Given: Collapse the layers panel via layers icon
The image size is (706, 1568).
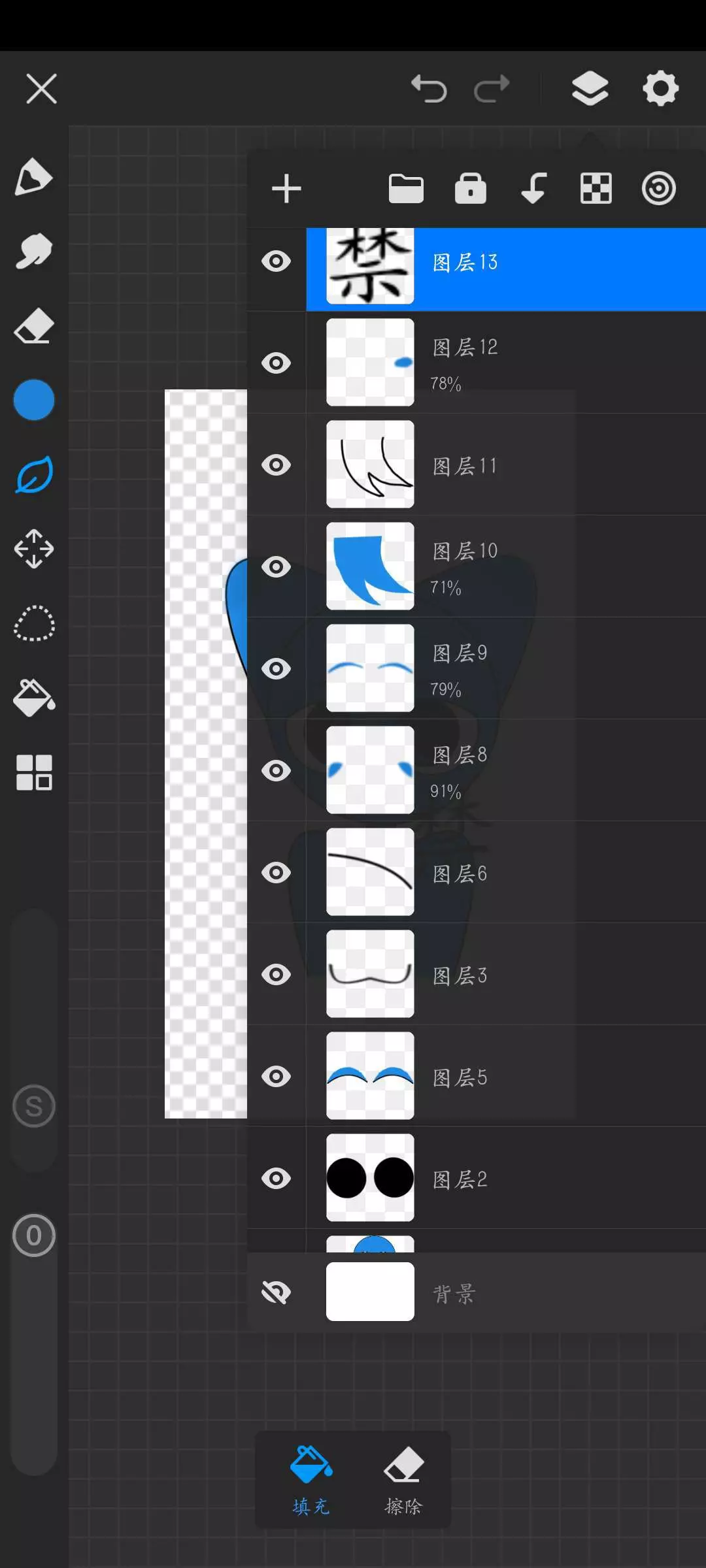Looking at the screenshot, I should (590, 88).
